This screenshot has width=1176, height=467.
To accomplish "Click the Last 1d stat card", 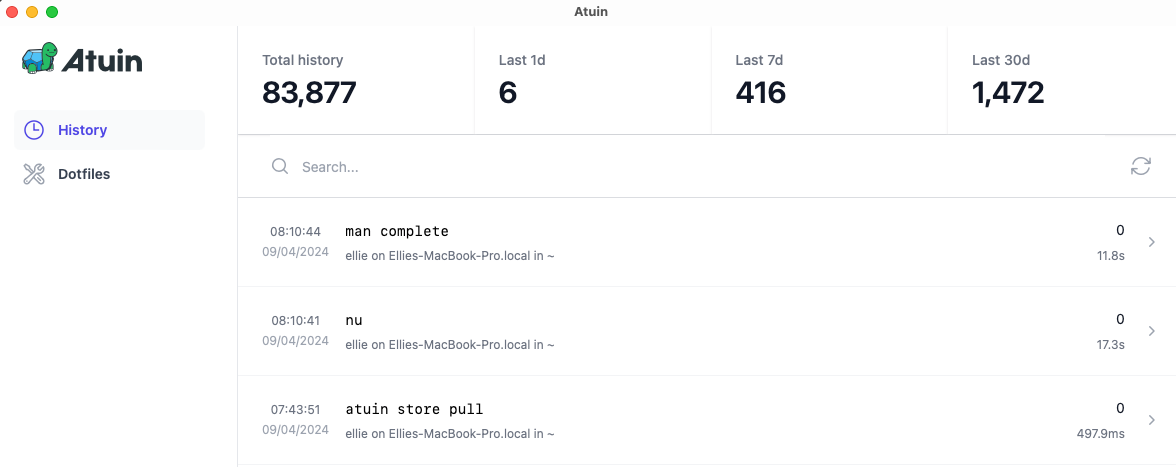I will [x=592, y=80].
